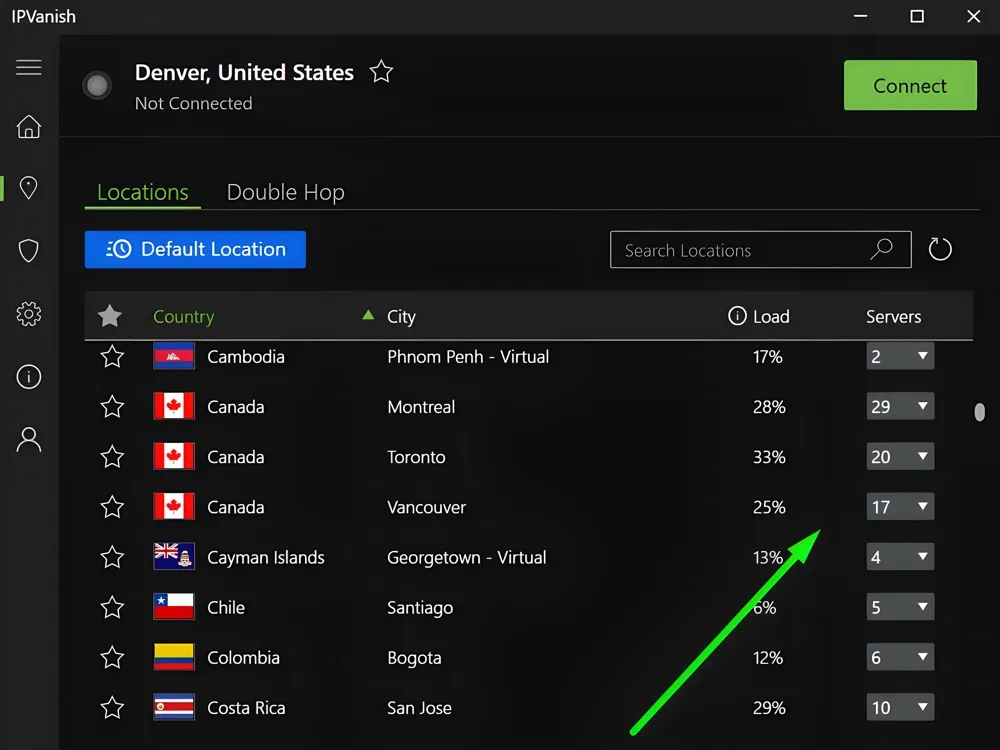Open Locations pin icon in sidebar
1000x750 pixels.
(29, 188)
